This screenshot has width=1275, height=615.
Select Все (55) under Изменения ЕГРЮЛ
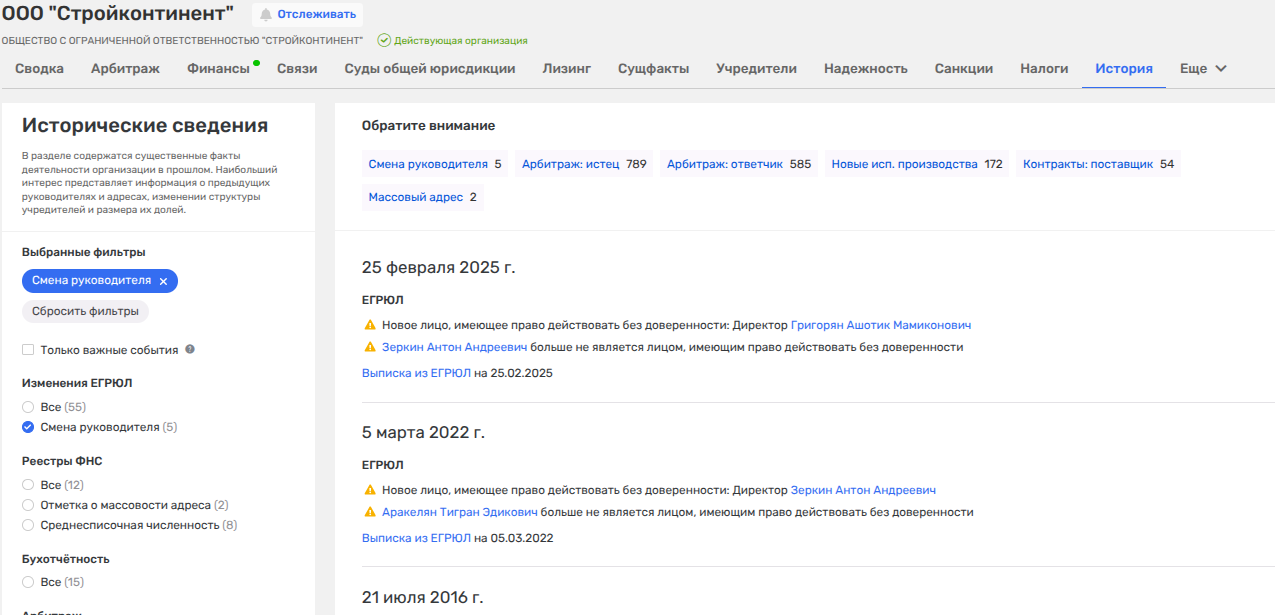pyautogui.click(x=28, y=408)
